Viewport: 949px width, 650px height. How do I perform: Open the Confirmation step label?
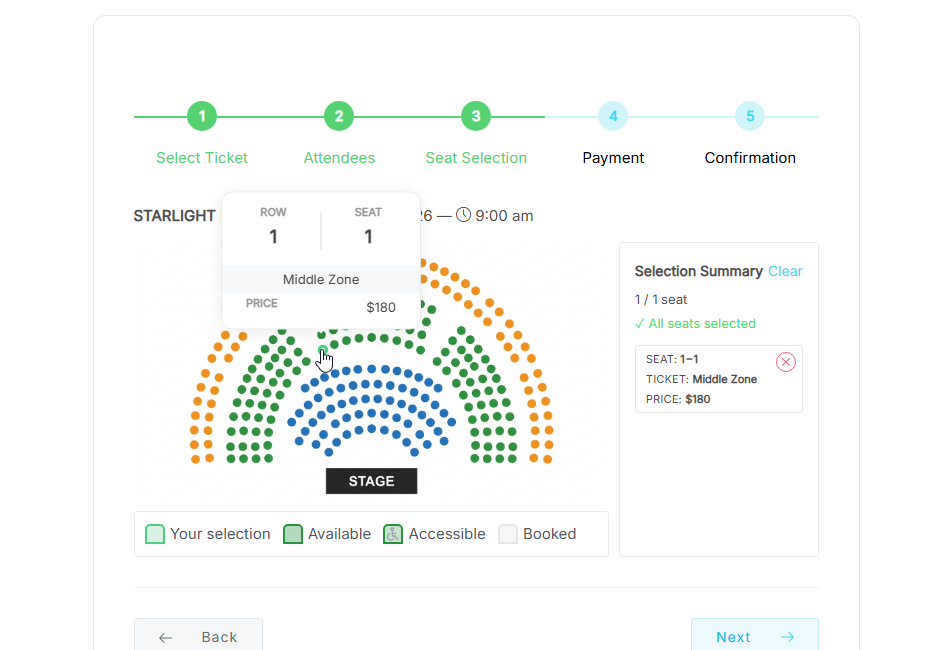pos(750,158)
